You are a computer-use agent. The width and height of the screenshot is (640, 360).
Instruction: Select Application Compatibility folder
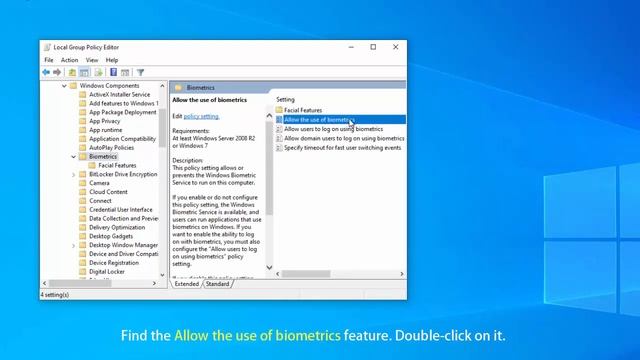coord(122,139)
